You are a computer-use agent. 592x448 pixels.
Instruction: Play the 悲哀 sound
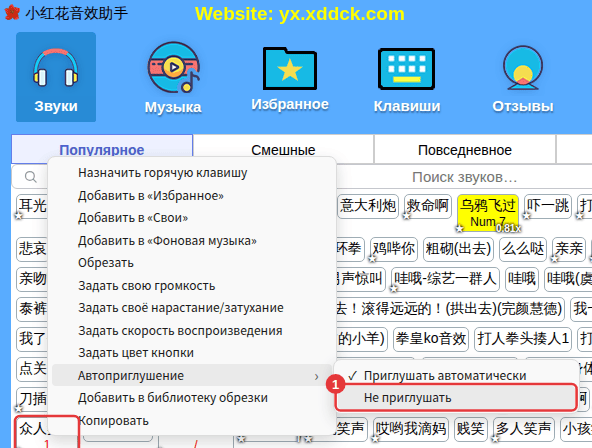point(32,249)
